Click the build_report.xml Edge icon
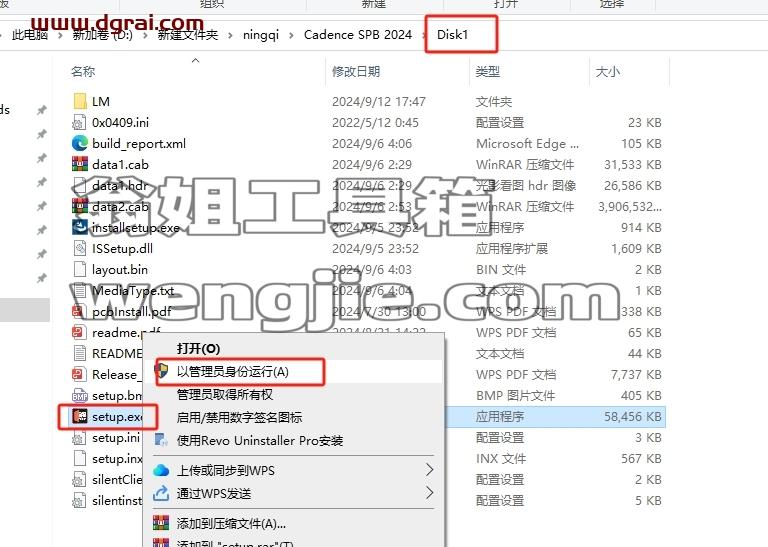 click(79, 143)
